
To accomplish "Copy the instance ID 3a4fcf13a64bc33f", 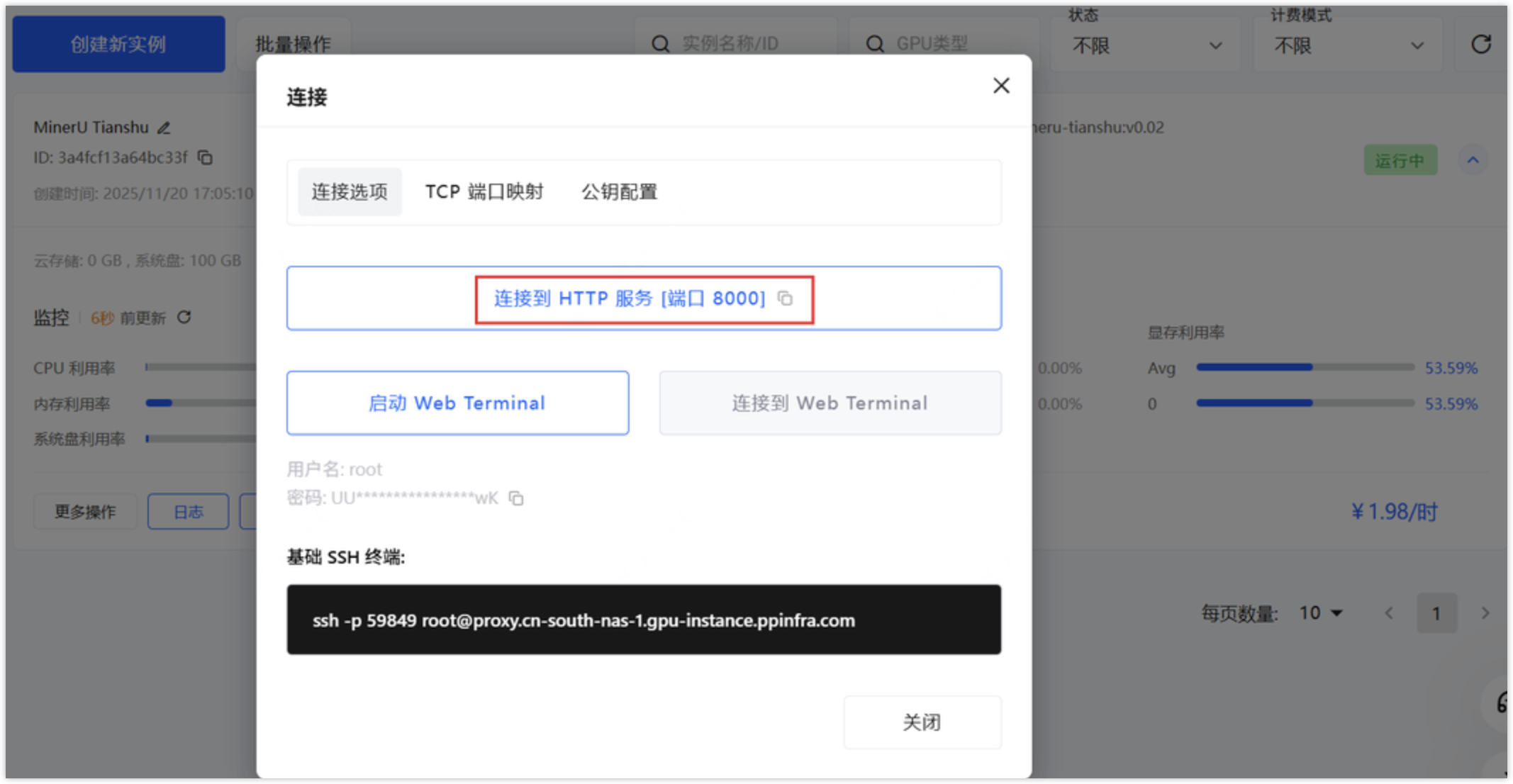I will tap(205, 157).
